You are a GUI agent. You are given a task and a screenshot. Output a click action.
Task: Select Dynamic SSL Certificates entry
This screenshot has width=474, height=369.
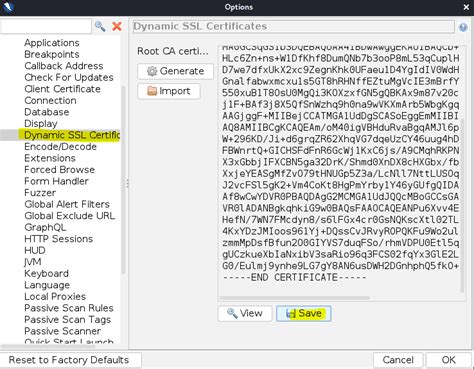click(72, 135)
